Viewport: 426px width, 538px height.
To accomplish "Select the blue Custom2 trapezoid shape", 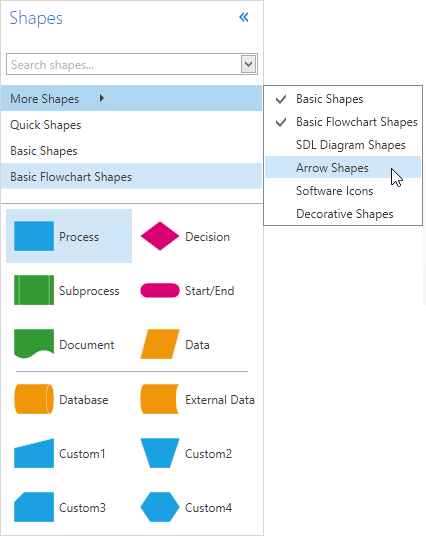I will [x=160, y=453].
